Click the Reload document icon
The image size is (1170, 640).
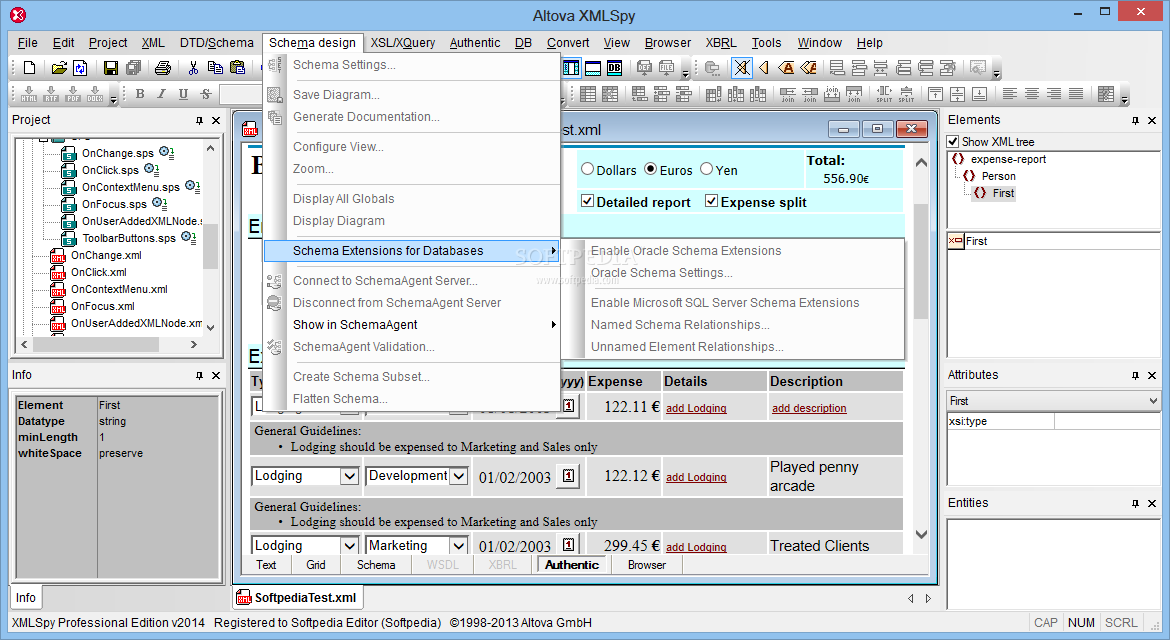(x=80, y=68)
